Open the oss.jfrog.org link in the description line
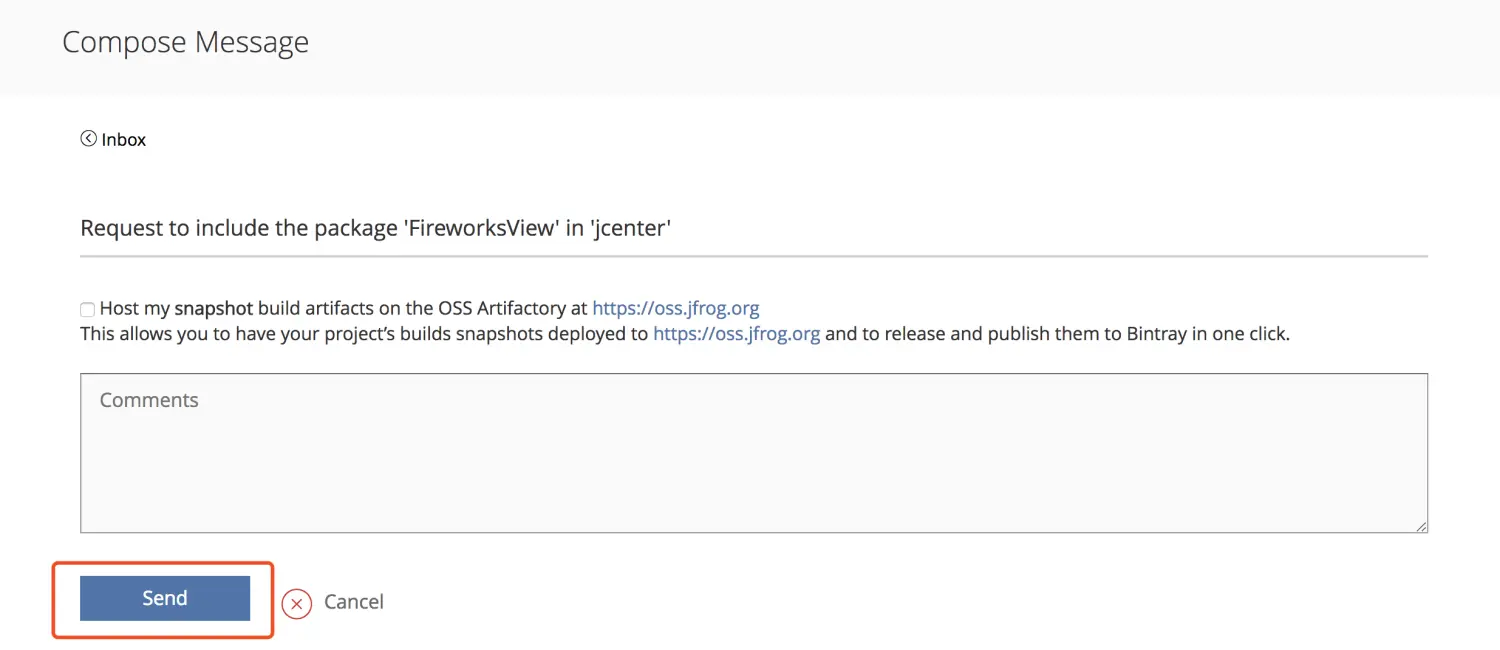 737,334
